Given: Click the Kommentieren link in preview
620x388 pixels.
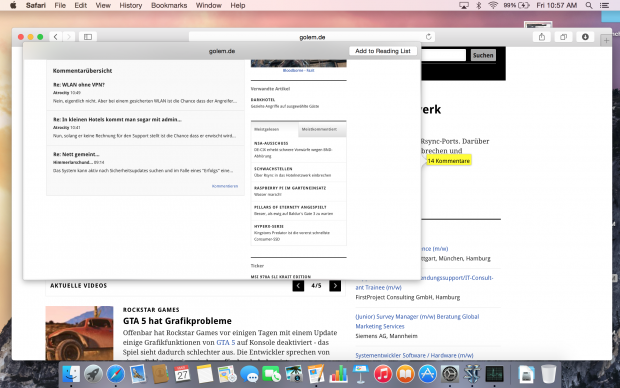Looking at the screenshot, I should pos(225,186).
